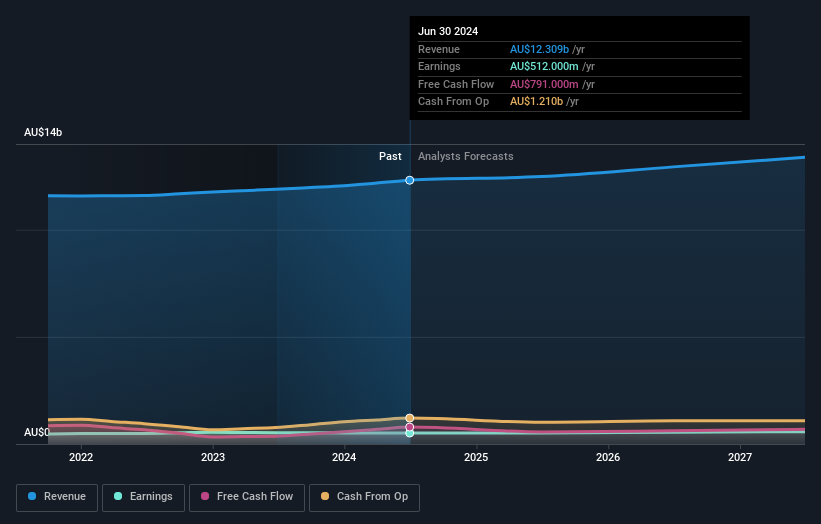Click the AU$0 y-axis label

[37, 432]
